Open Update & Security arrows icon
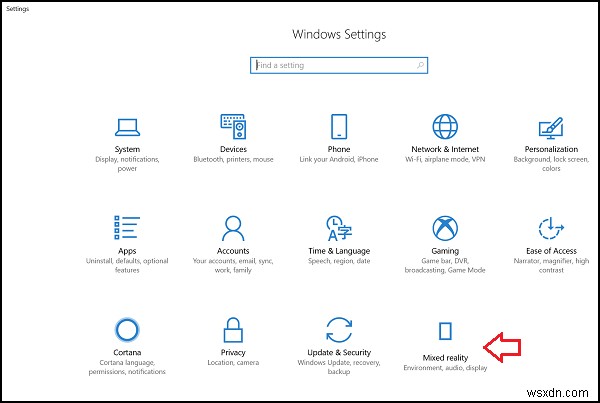This screenshot has height=403, width=600. click(x=339, y=329)
